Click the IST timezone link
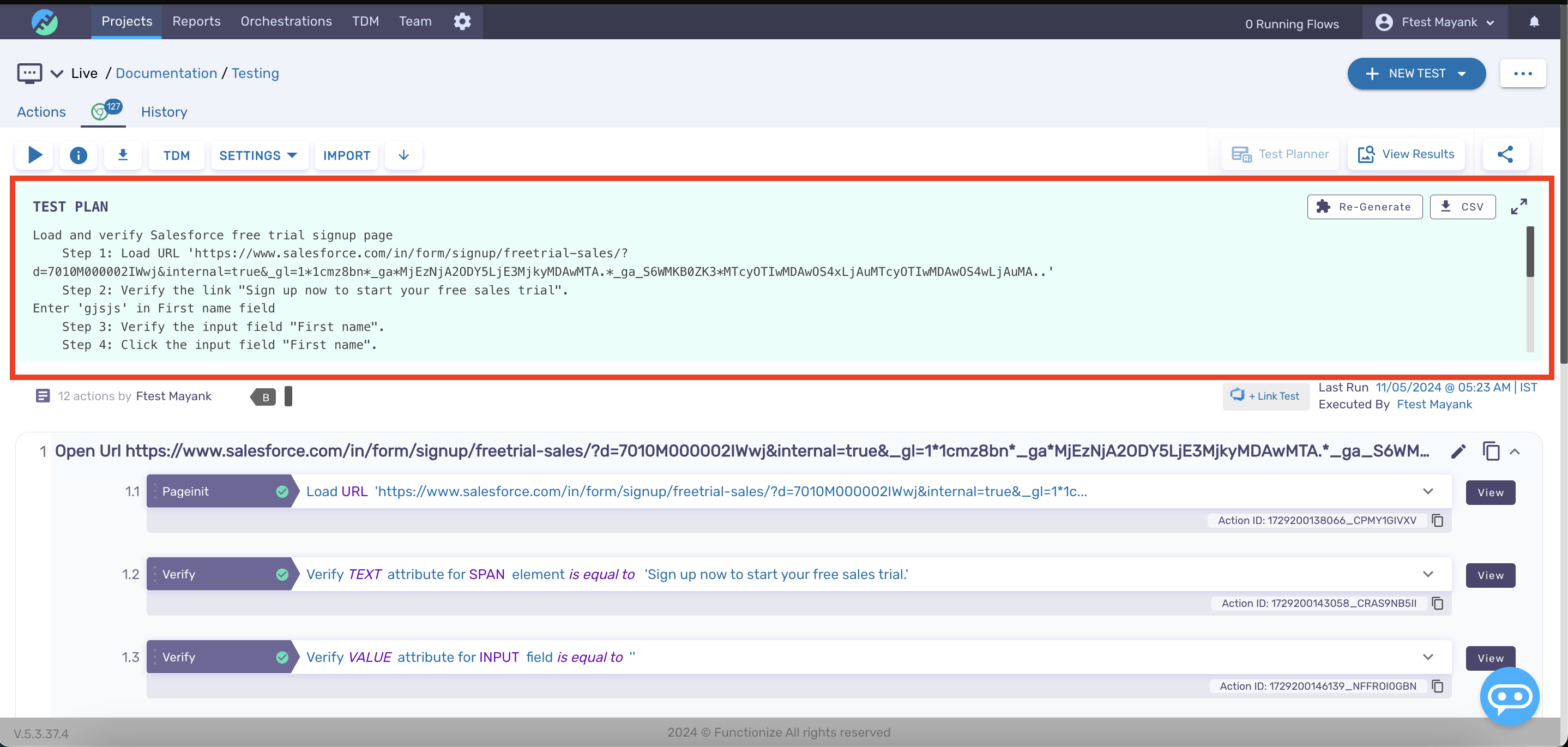The height and width of the screenshot is (747, 1568). point(1528,387)
